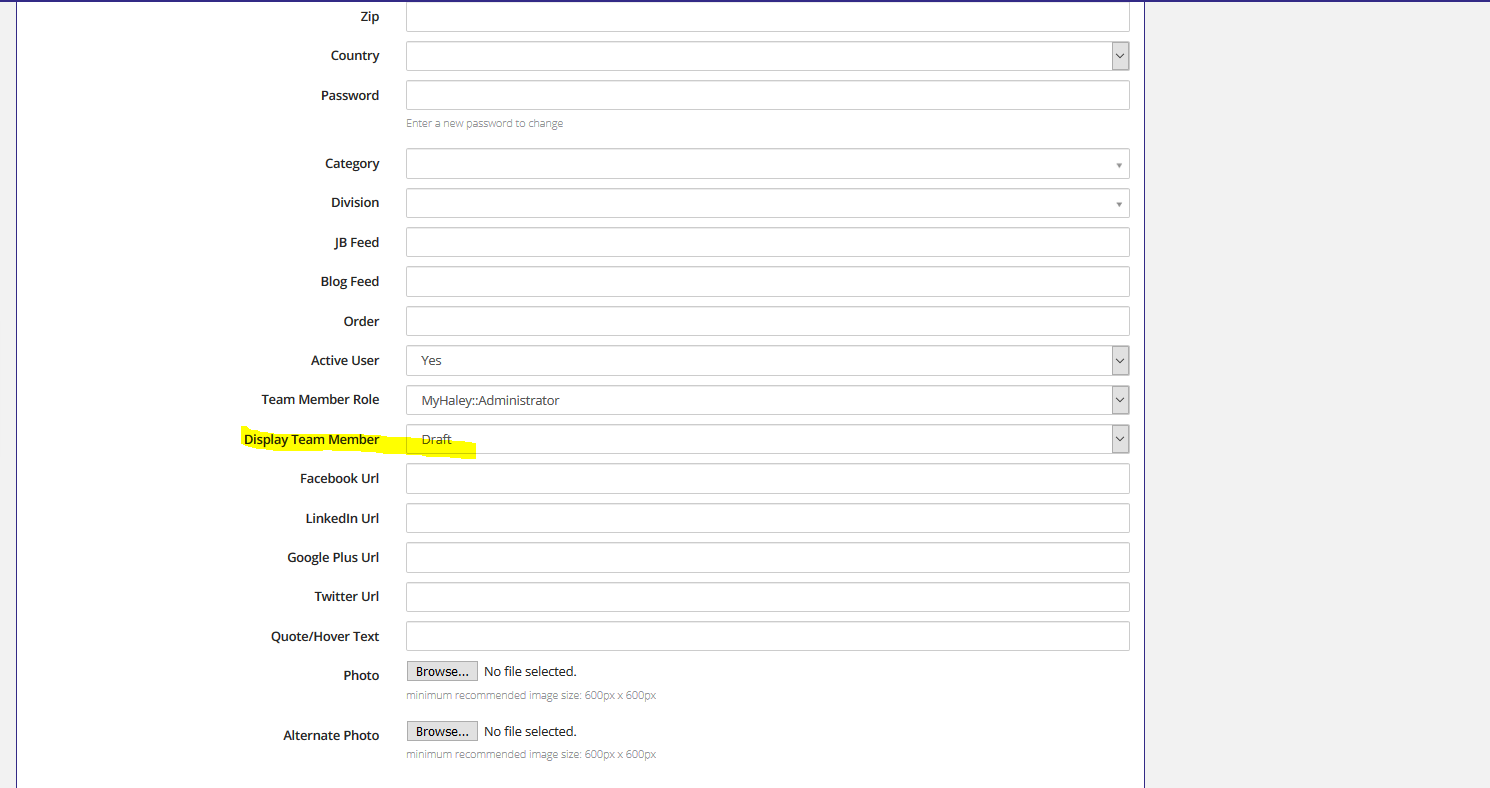
Task: Click the Facebook Url field
Action: pyautogui.click(x=767, y=479)
